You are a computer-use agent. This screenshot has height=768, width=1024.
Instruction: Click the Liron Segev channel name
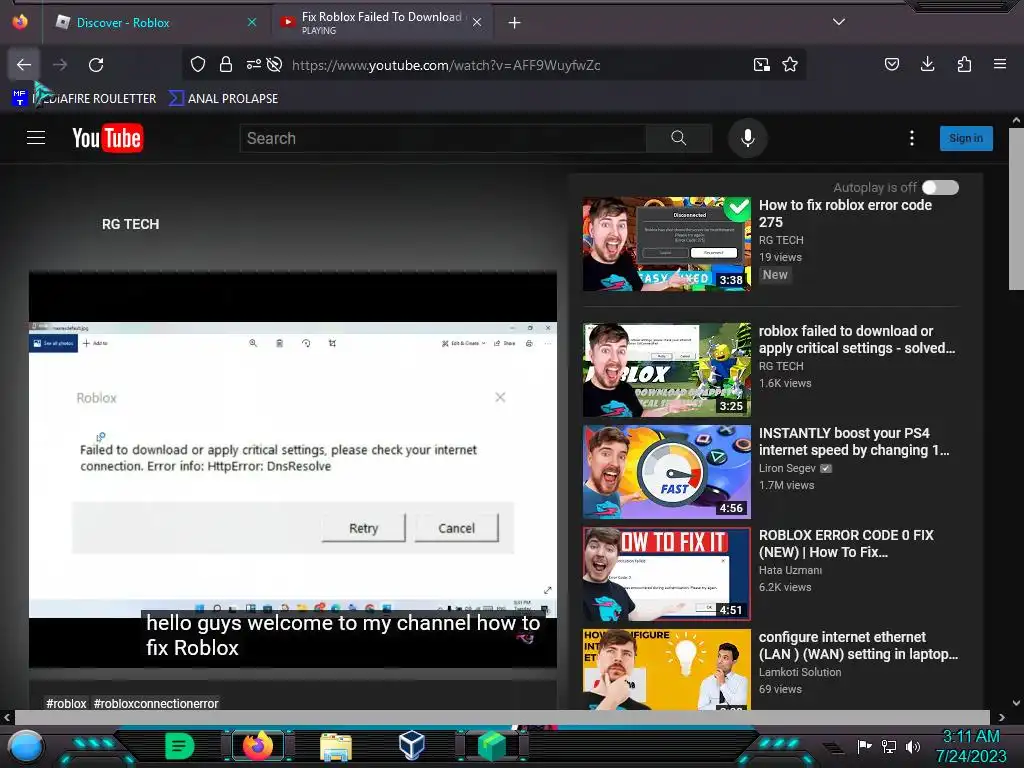[x=787, y=468]
